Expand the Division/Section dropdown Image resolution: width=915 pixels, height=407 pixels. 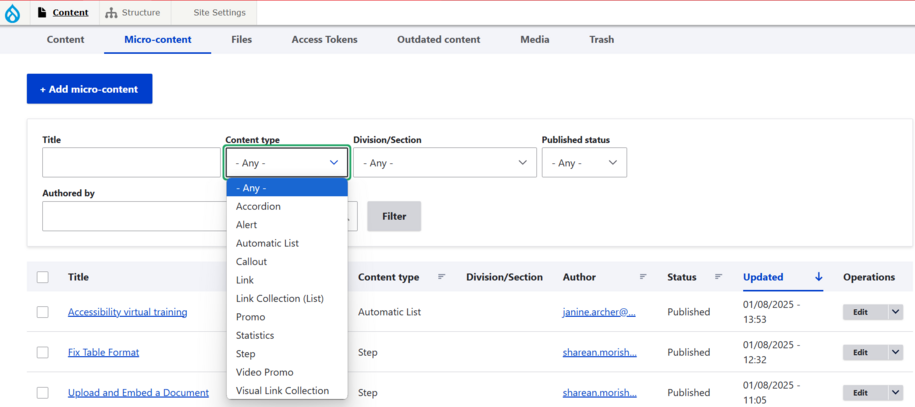(445, 163)
